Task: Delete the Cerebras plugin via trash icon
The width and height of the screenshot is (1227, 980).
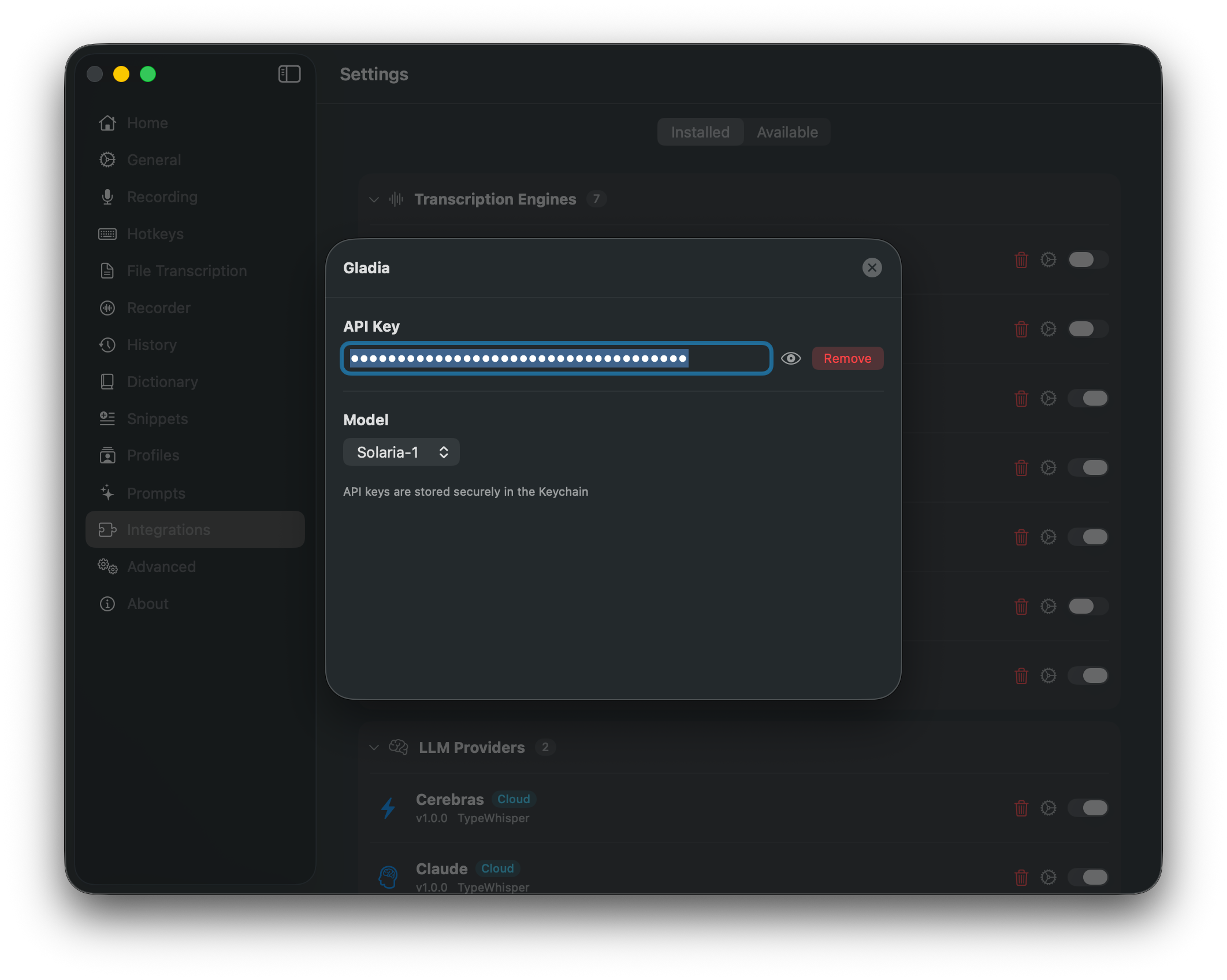Action: coord(1021,808)
